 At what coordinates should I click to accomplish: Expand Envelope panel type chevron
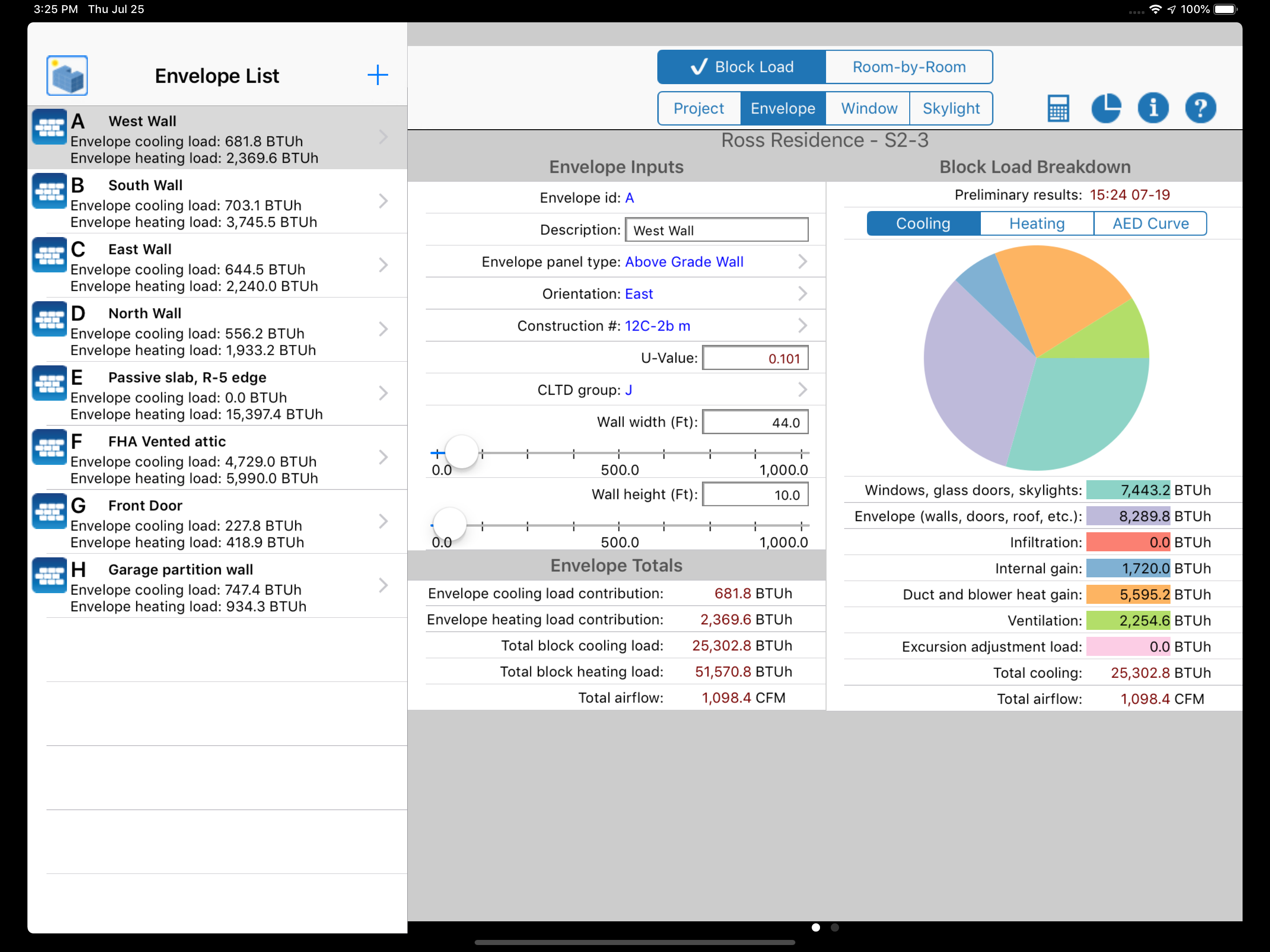[802, 262]
